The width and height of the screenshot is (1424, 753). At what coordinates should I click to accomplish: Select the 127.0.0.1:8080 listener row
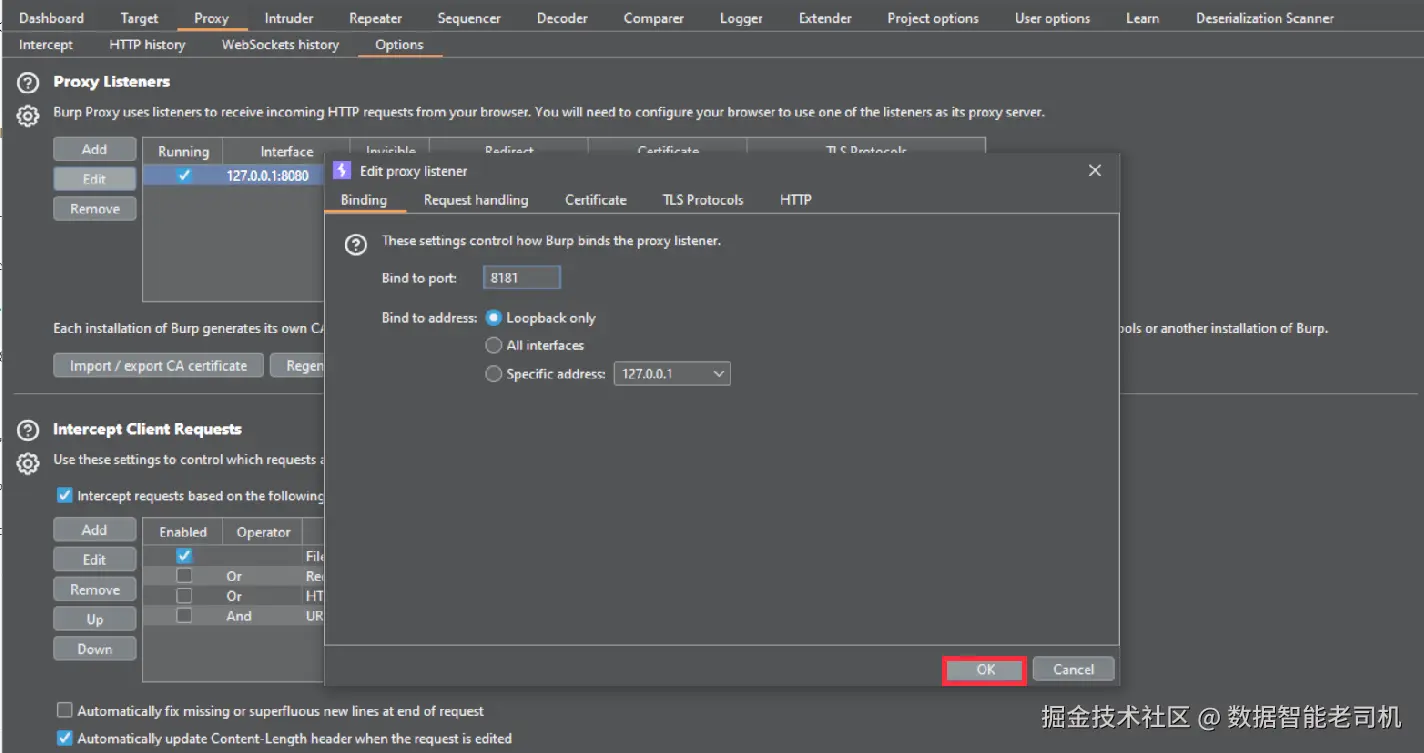[x=233, y=175]
